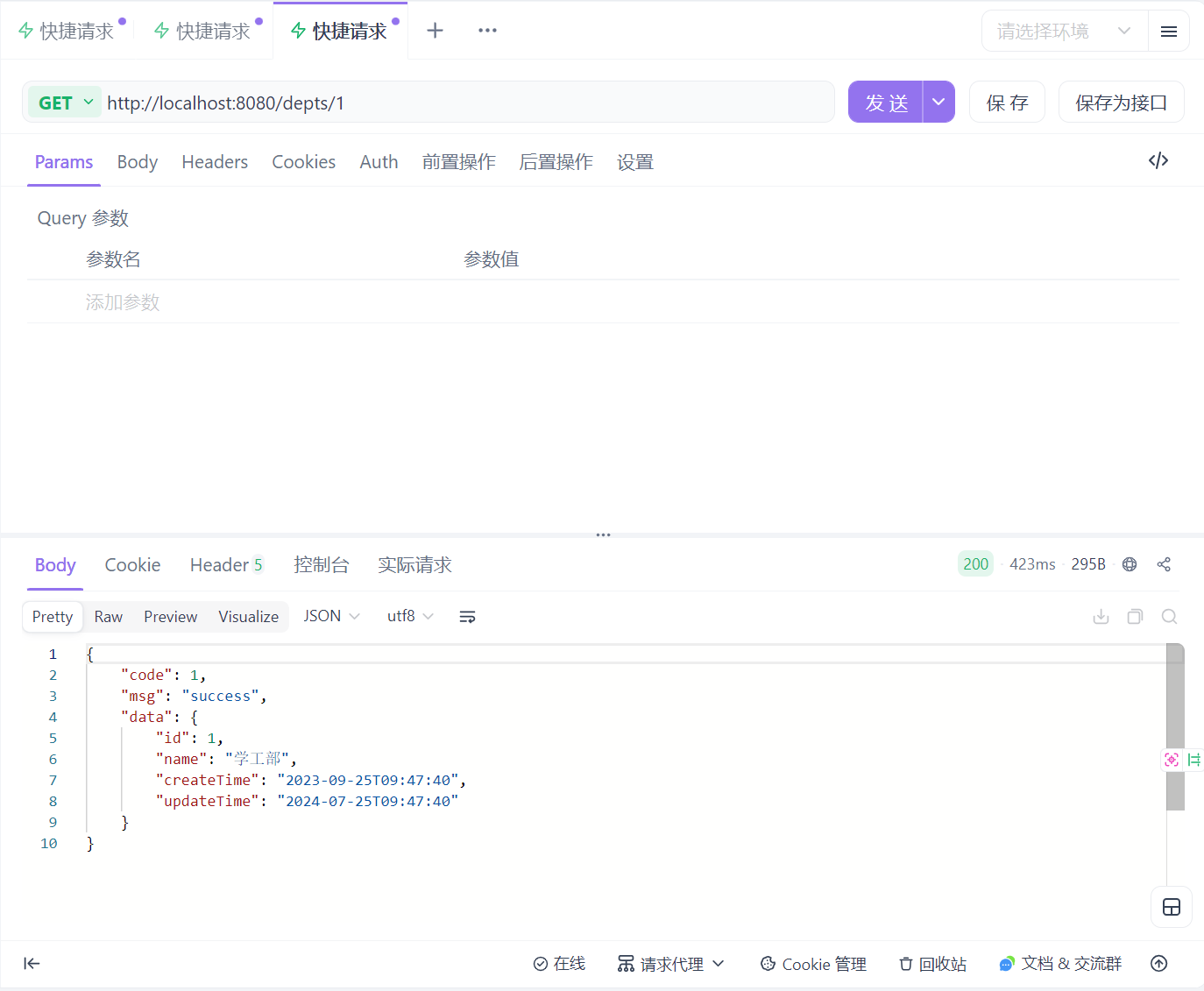The width and height of the screenshot is (1204, 991).
Task: Open the 发送 split-button arrow menu
Action: pos(938,102)
